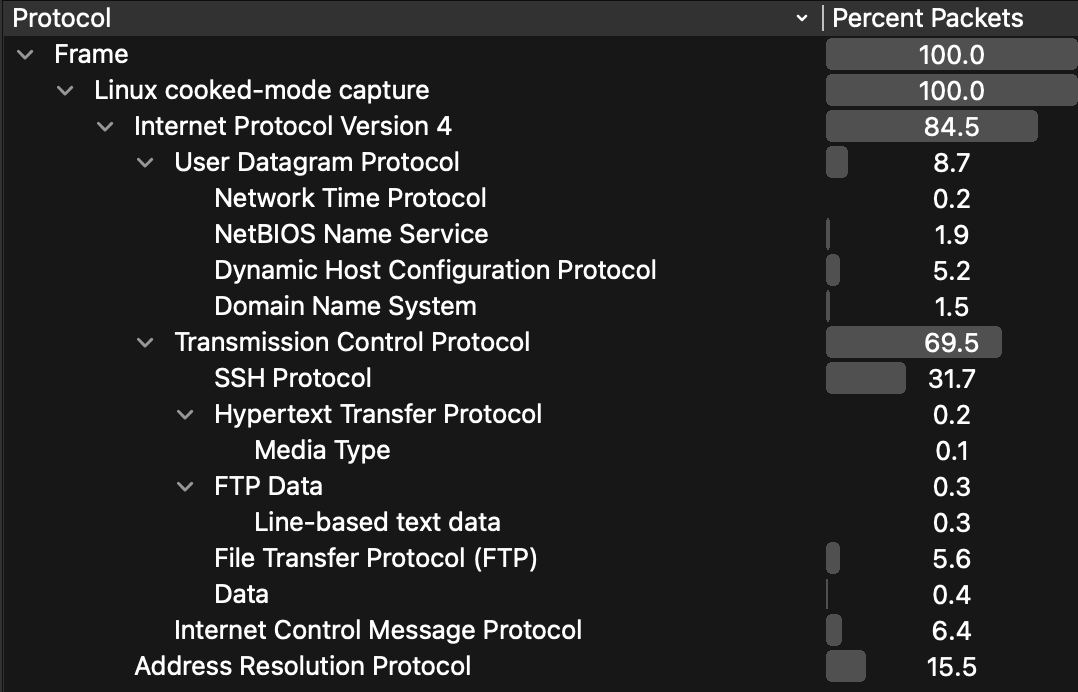
Task: Select Dynamic Host Configuration Protocol row
Action: coord(435,271)
